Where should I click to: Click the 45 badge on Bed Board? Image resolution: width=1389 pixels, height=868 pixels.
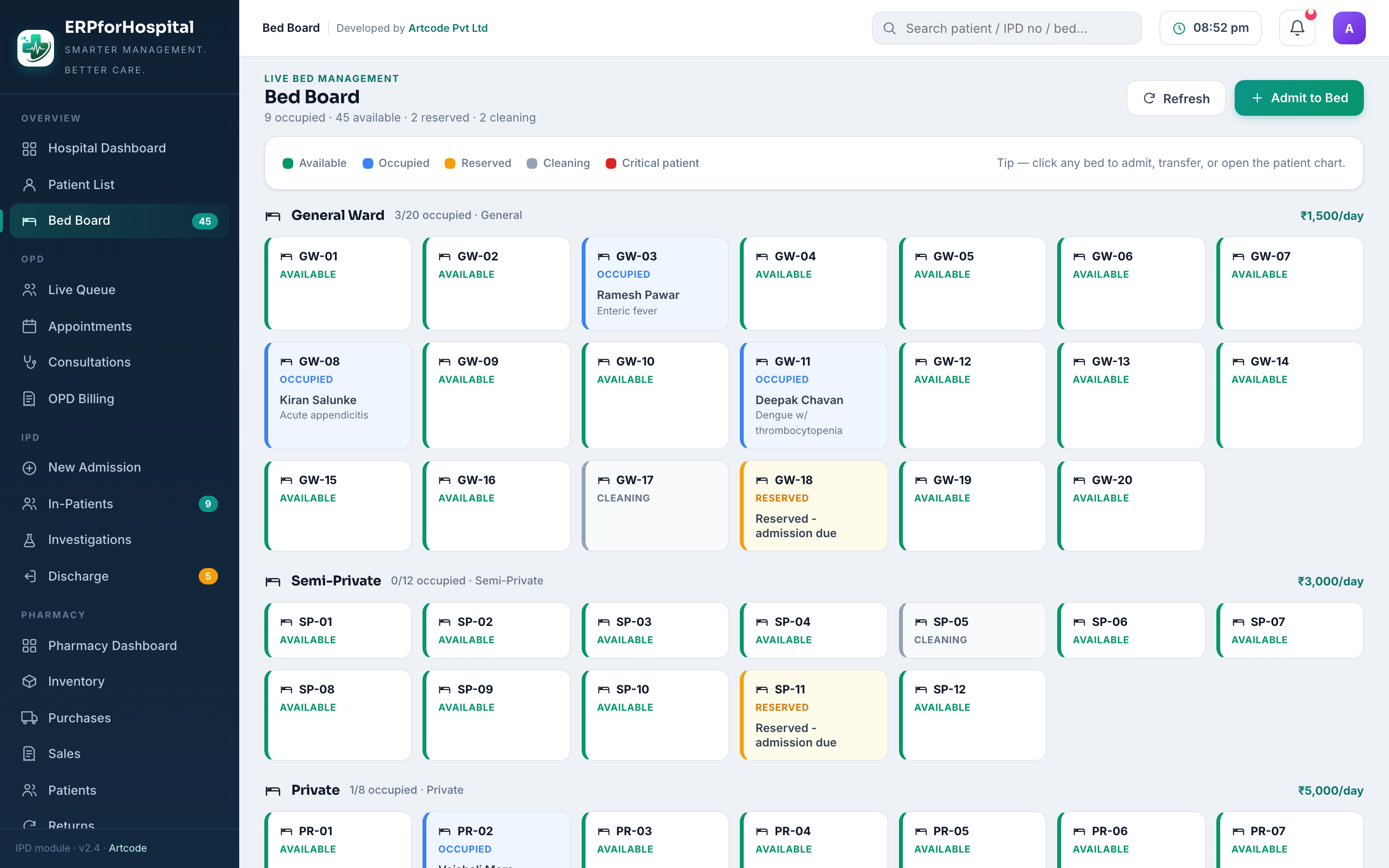click(x=205, y=221)
